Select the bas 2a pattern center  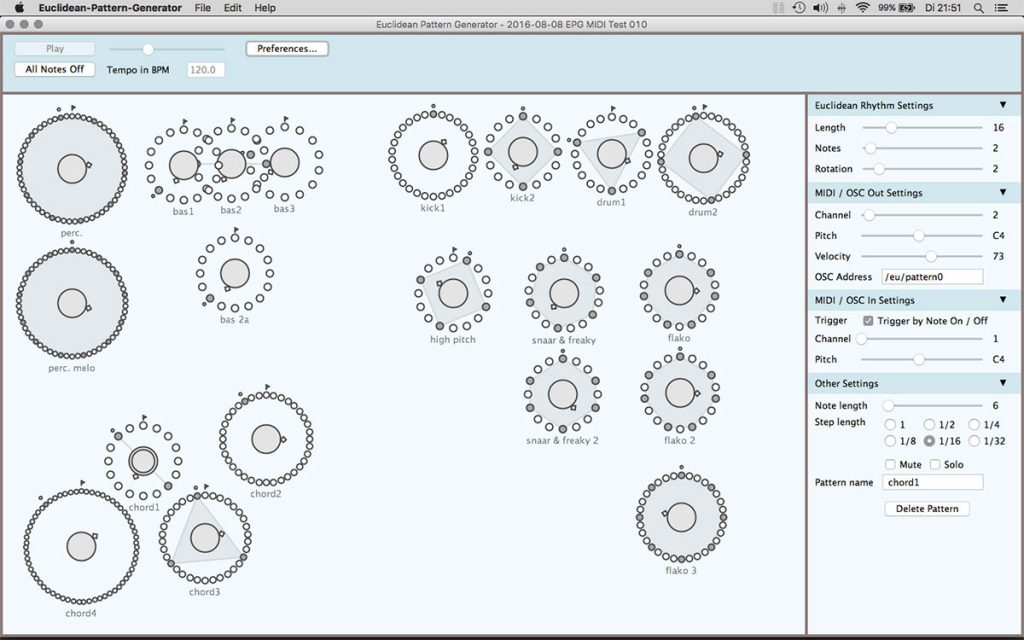coord(235,274)
